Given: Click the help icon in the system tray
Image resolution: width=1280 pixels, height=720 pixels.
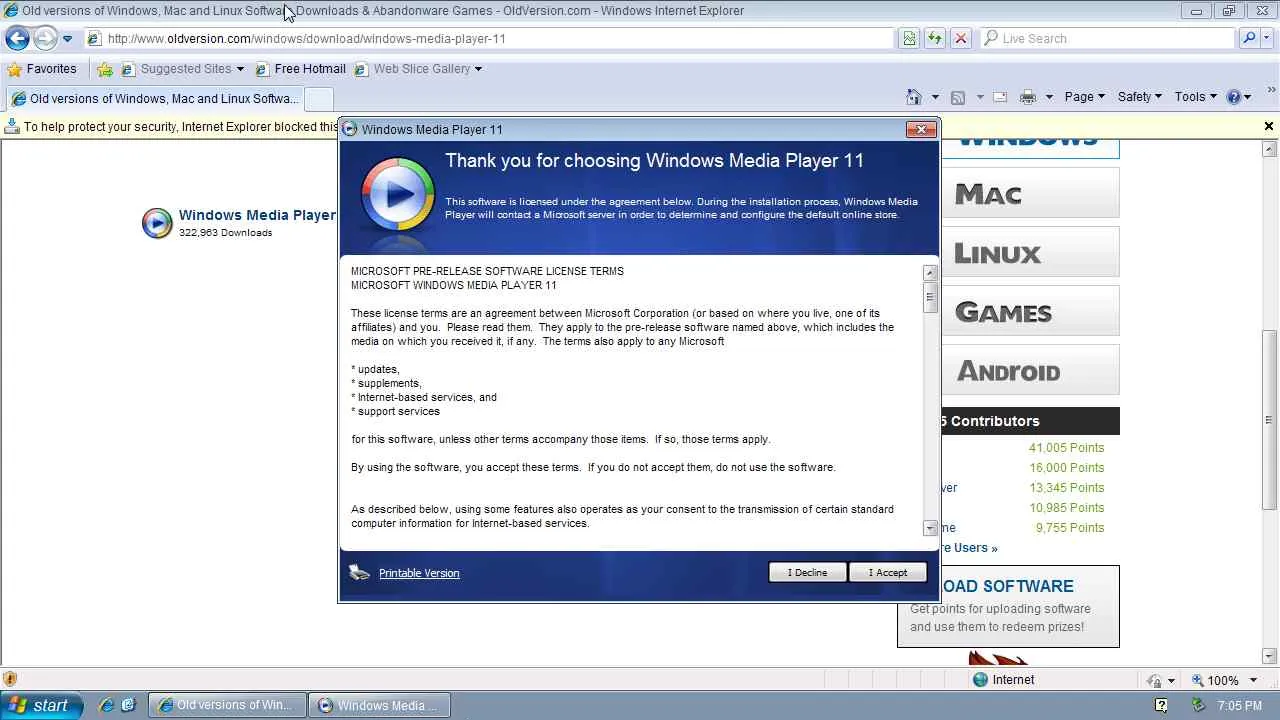Looking at the screenshot, I should point(1162,706).
